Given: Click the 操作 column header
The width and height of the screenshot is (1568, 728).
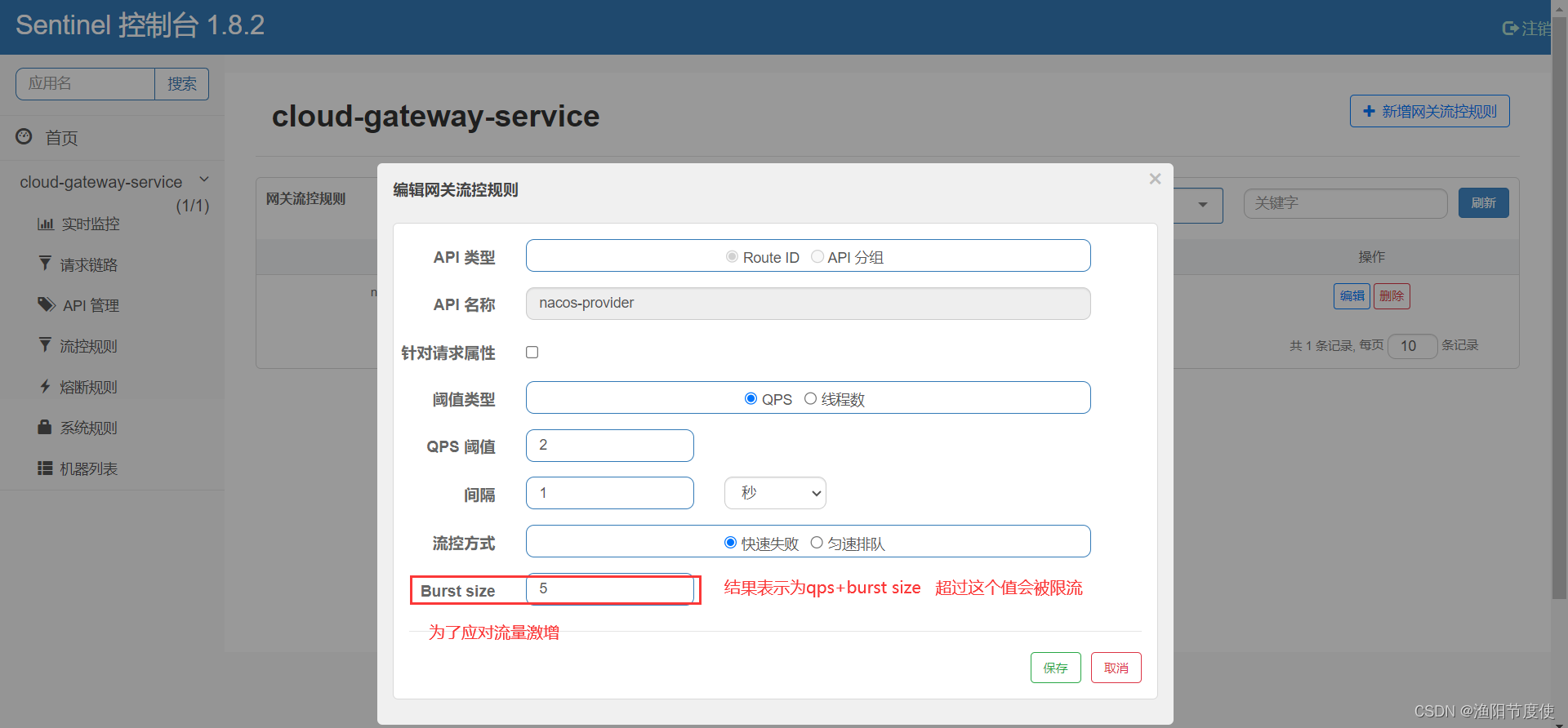Looking at the screenshot, I should [1371, 257].
